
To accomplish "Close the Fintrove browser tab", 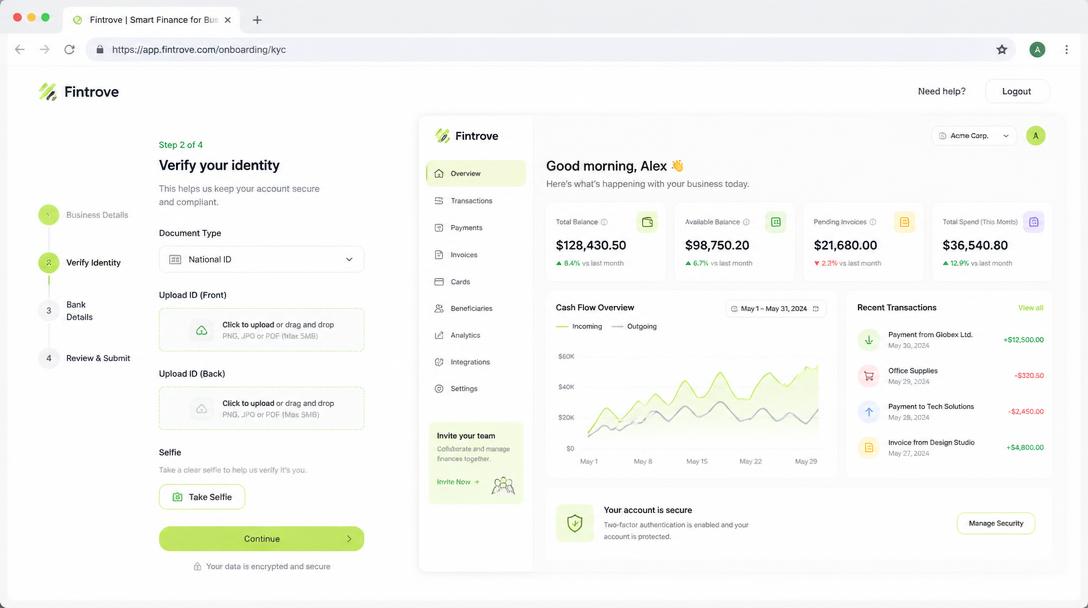I will [x=228, y=19].
